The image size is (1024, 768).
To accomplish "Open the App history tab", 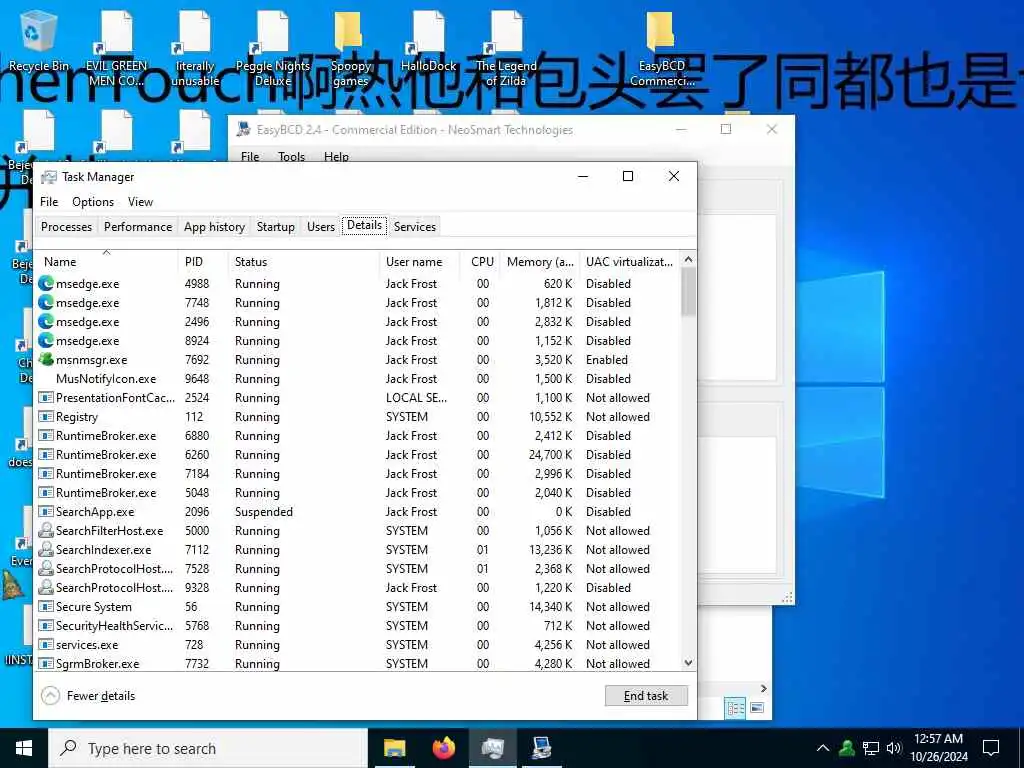I will [x=214, y=227].
